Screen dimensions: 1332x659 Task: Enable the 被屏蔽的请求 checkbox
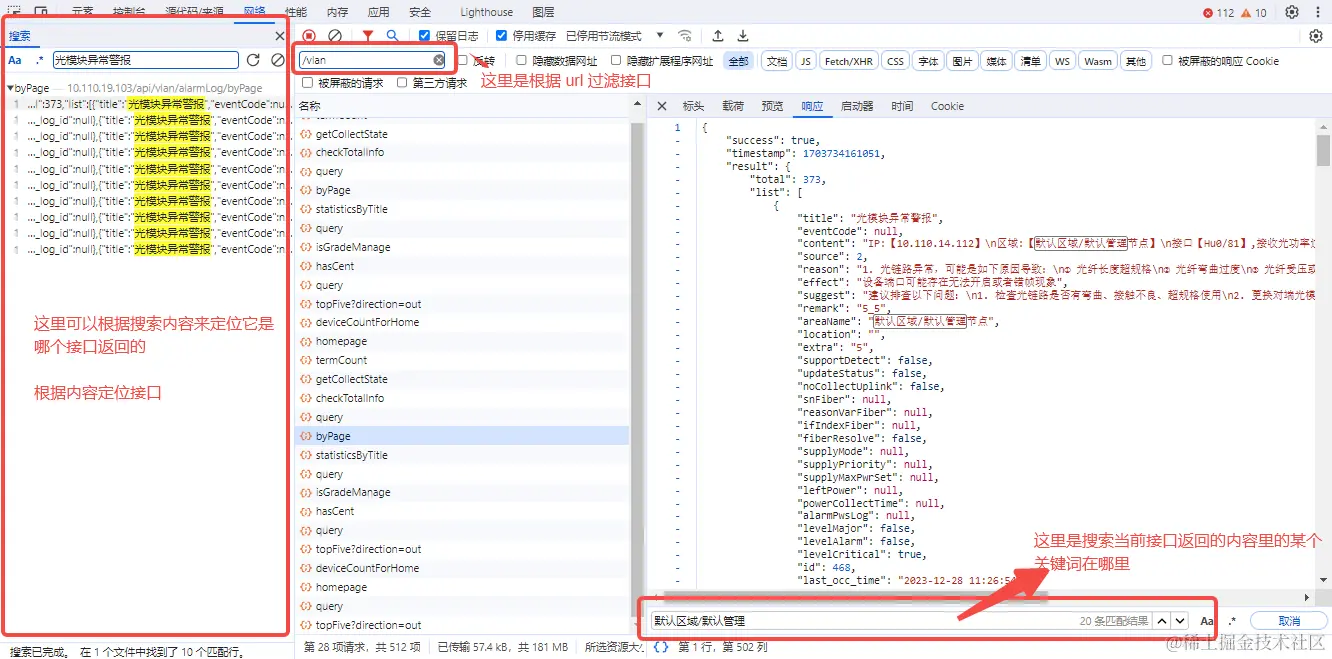tap(308, 83)
